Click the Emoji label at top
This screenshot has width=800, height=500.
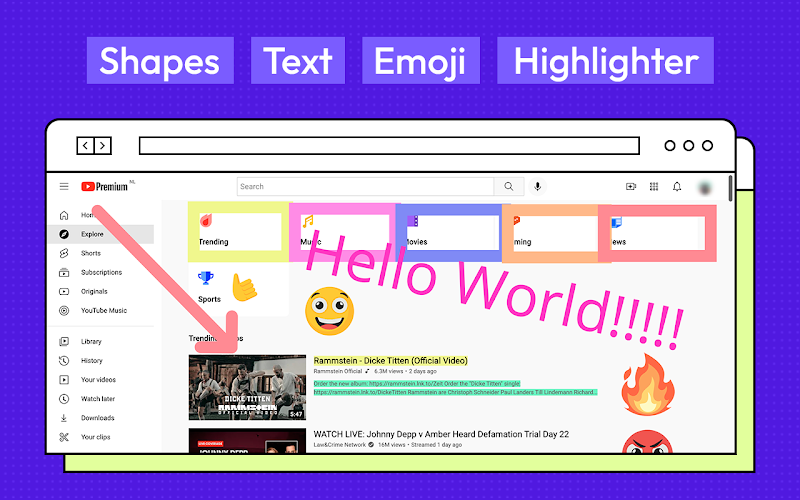pos(421,61)
